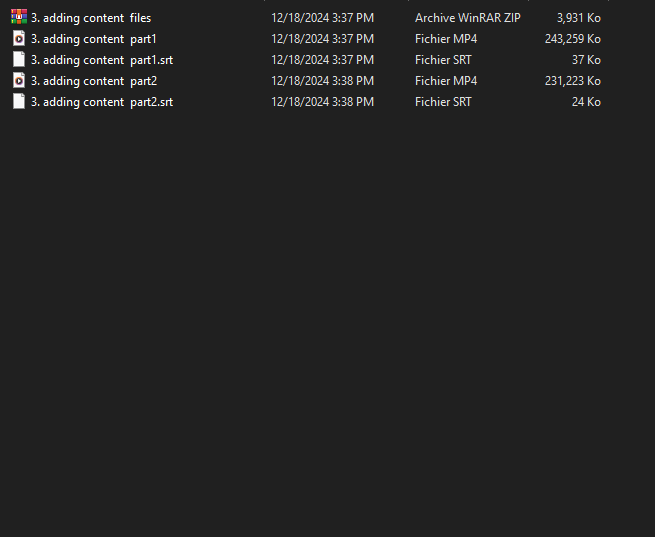Click the WinRAR ZIP archive icon

pyautogui.click(x=19, y=17)
